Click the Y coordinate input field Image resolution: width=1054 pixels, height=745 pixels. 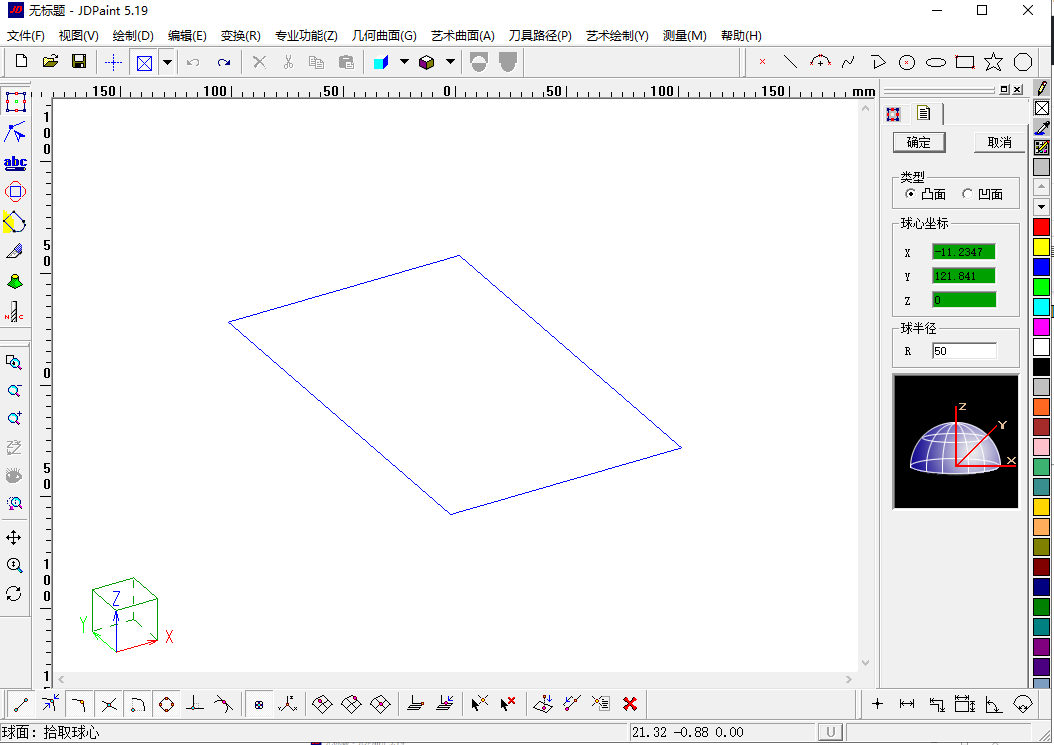tap(963, 276)
